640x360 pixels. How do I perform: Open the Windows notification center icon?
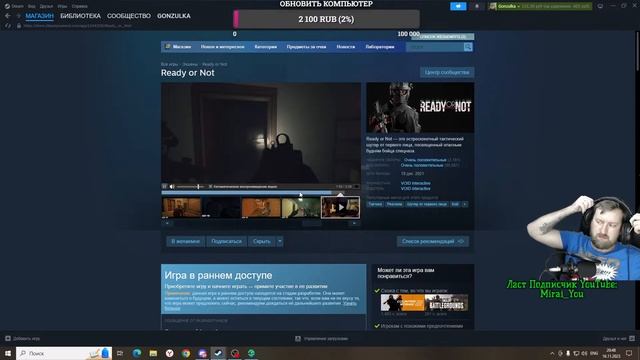629,353
